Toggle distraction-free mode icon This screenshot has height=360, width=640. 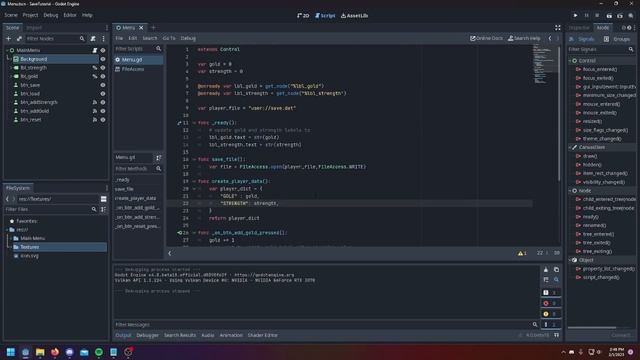(x=558, y=28)
